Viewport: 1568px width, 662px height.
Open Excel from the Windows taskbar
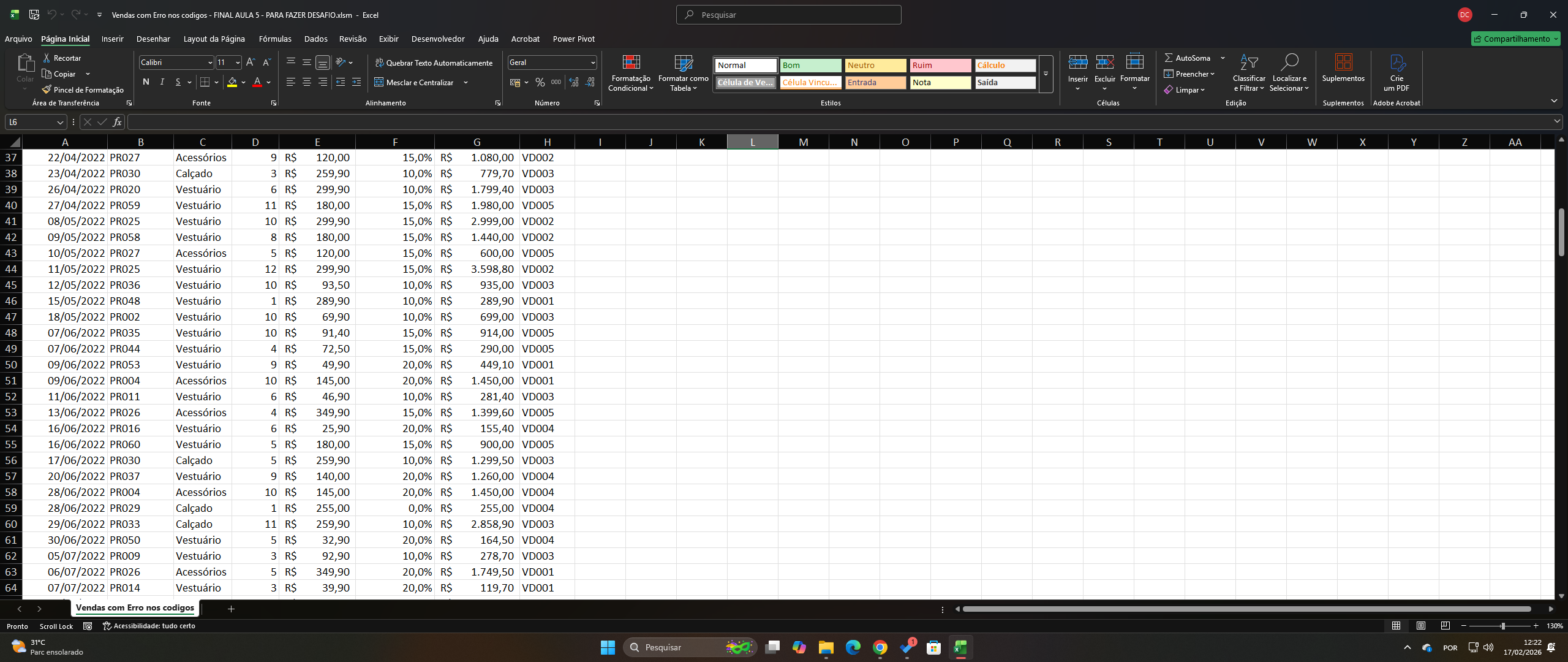[960, 647]
